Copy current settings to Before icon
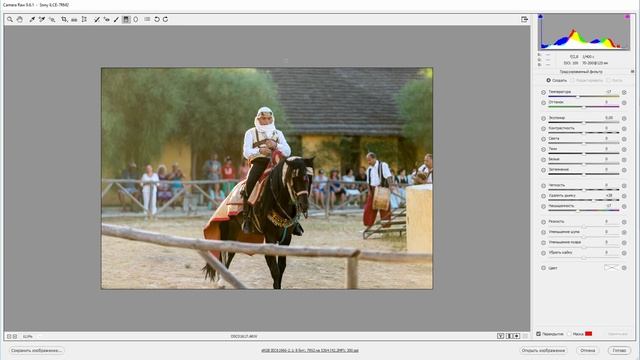 pos(517,336)
